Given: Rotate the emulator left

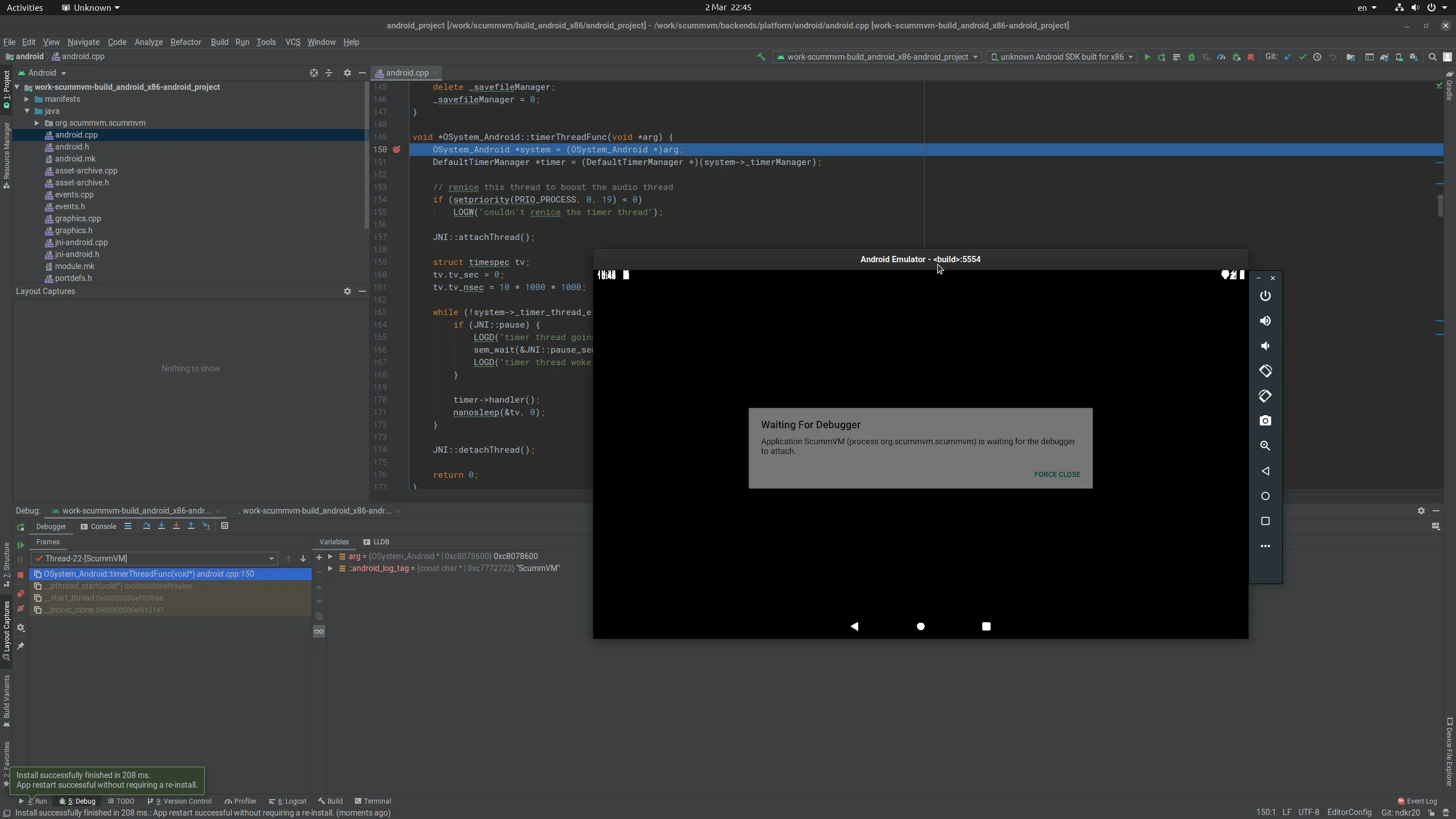Looking at the screenshot, I should coord(1265,371).
